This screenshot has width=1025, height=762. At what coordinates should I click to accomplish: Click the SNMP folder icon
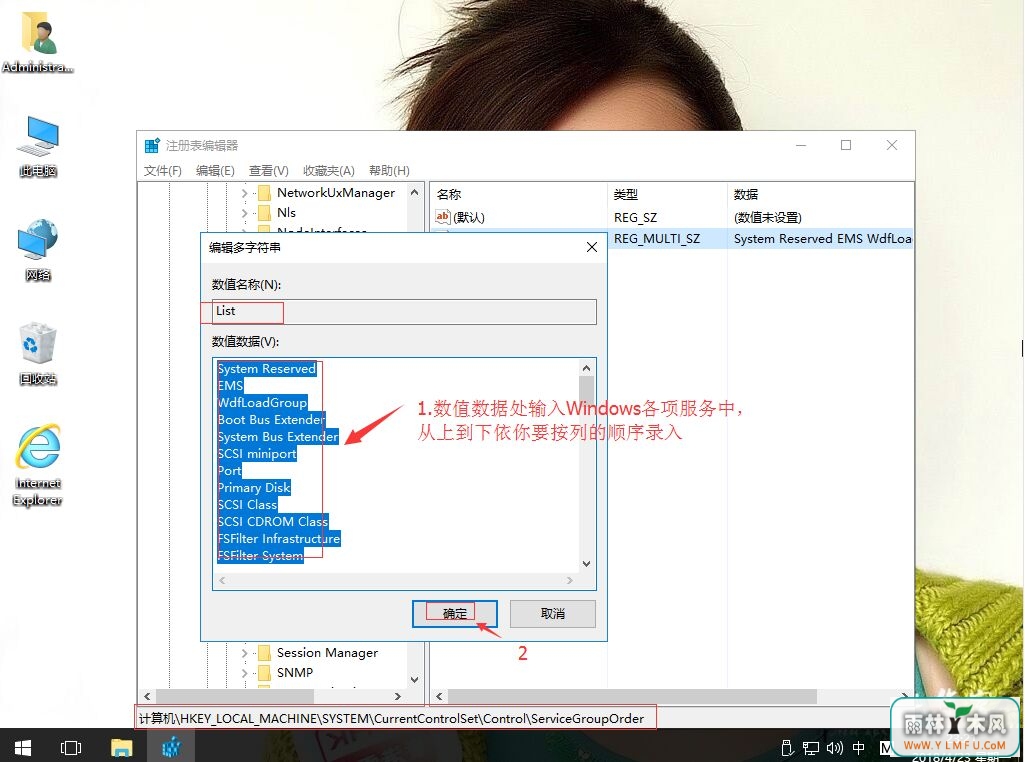[264, 672]
